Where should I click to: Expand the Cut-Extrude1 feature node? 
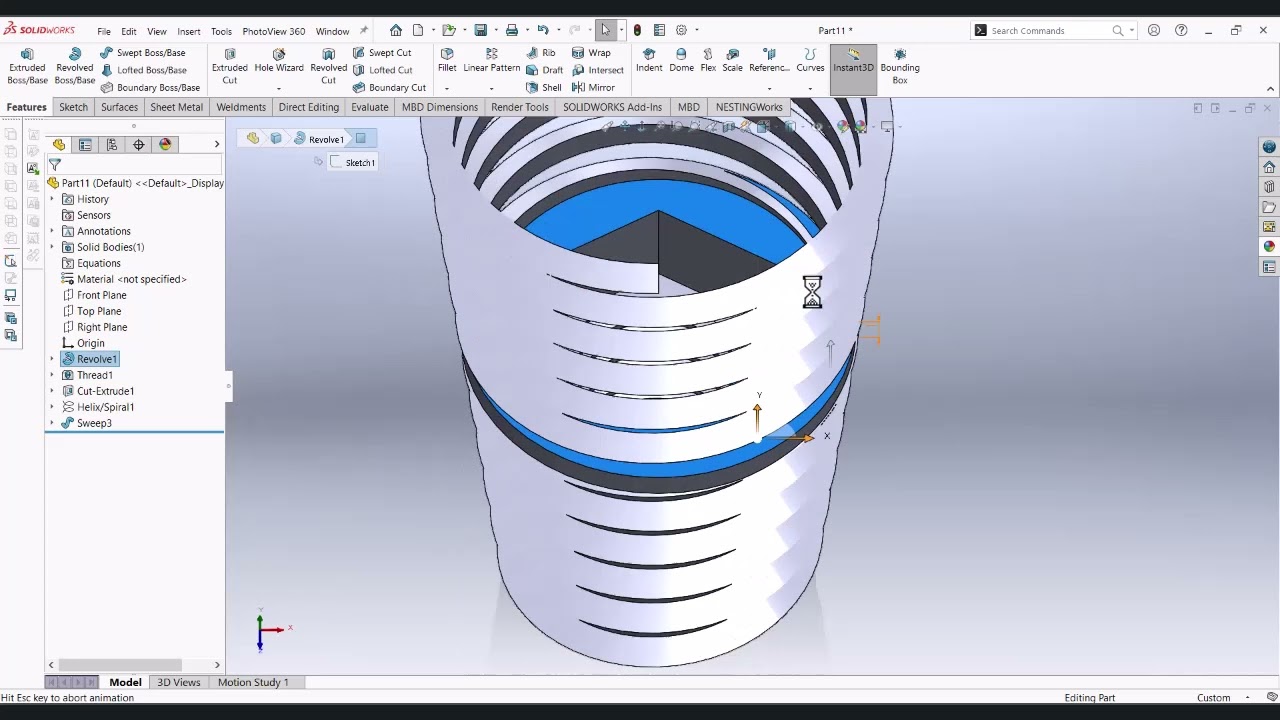point(52,391)
